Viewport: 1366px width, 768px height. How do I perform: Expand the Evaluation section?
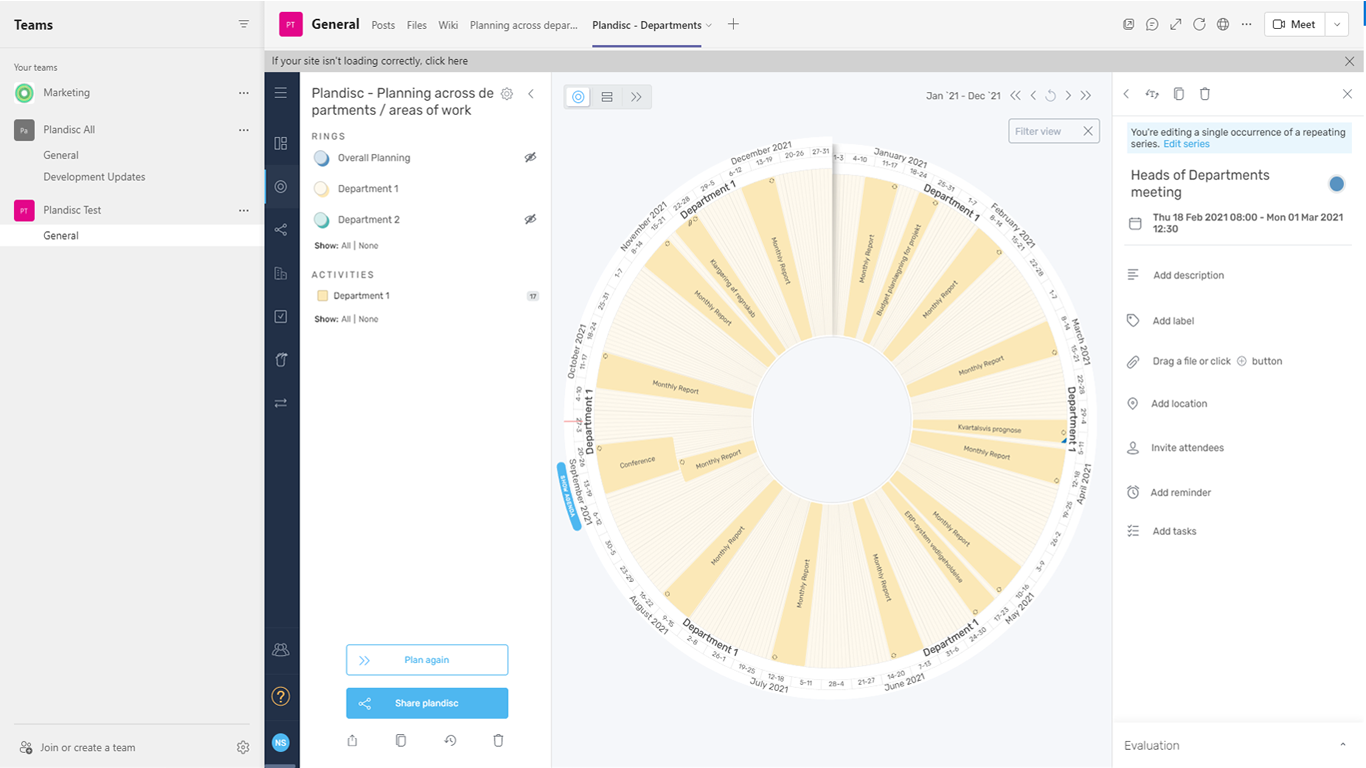pyautogui.click(x=1341, y=746)
